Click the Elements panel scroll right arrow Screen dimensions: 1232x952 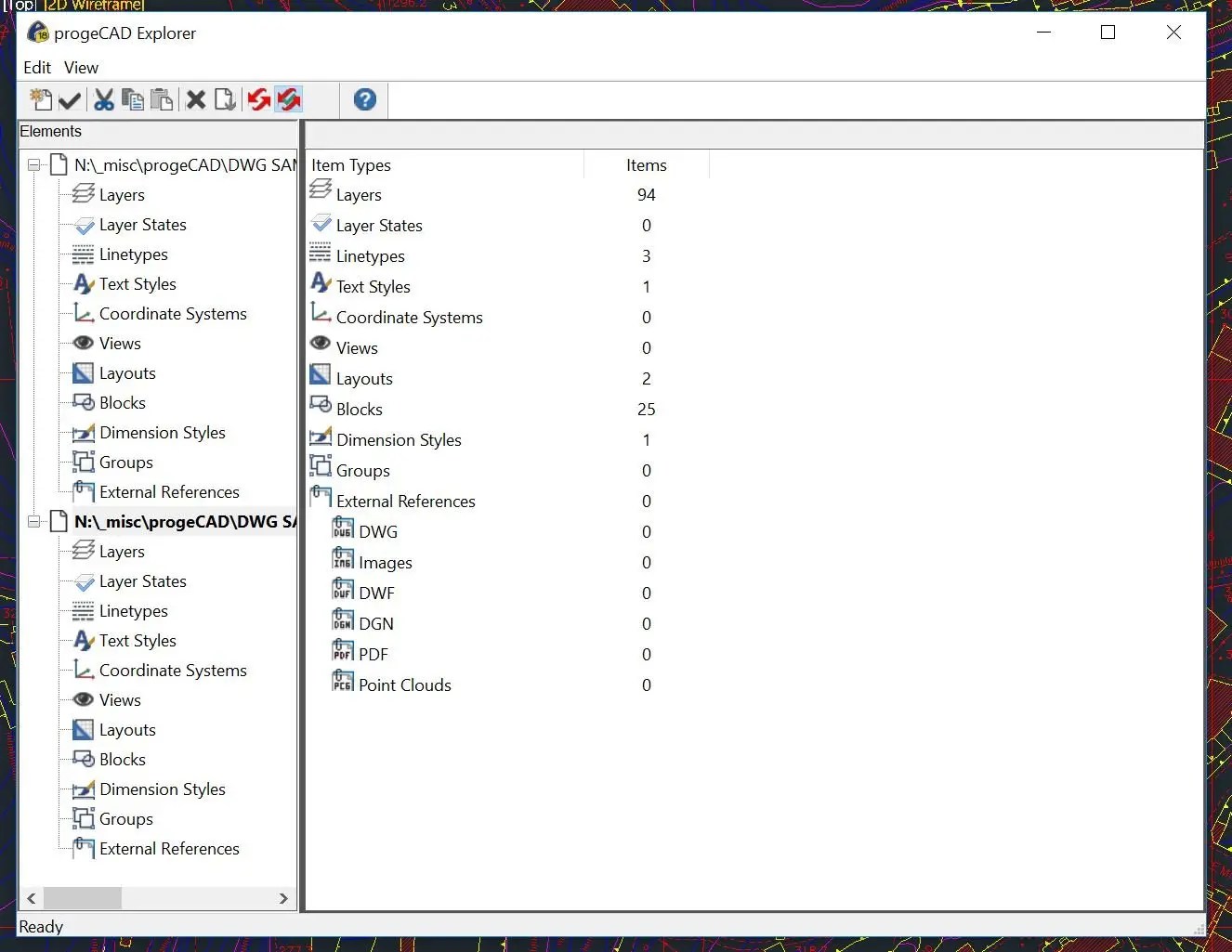click(x=283, y=898)
